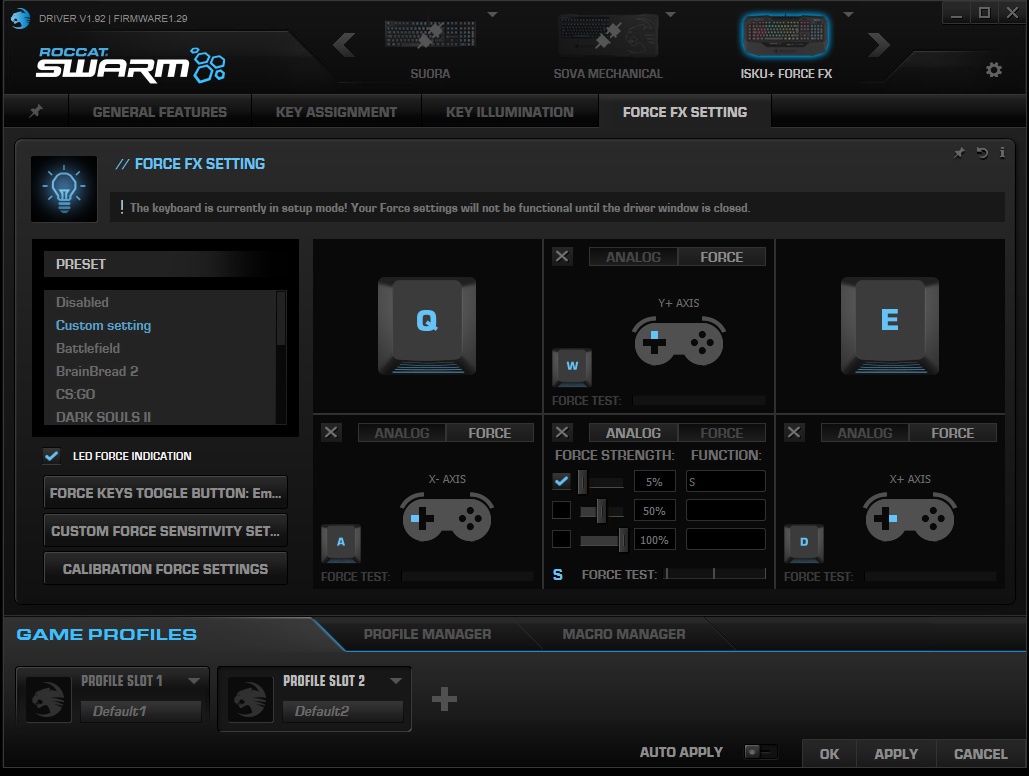The image size is (1029, 776).
Task: Click the function field containing S
Action: 725,481
